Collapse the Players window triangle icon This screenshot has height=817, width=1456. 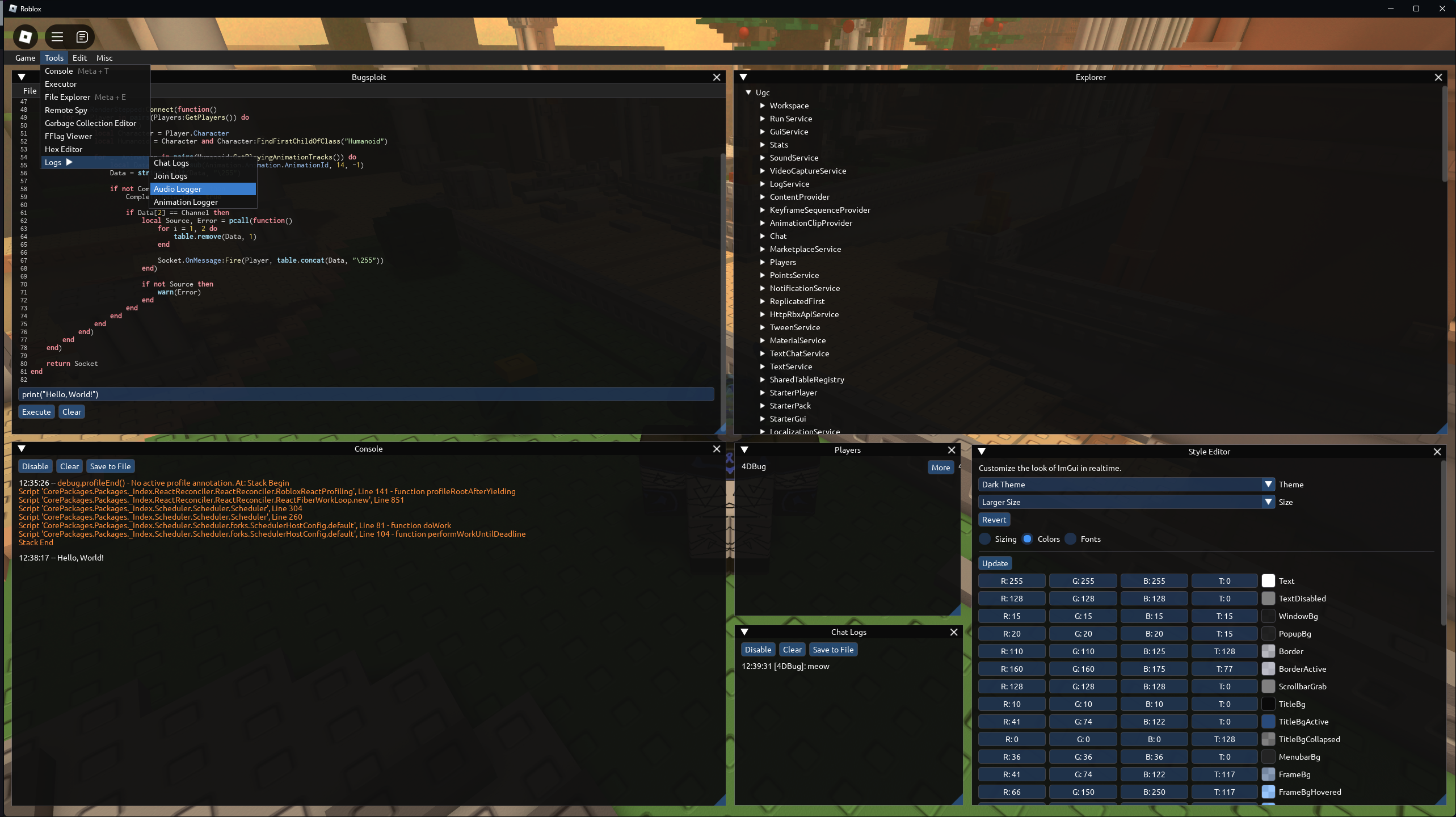(x=744, y=450)
